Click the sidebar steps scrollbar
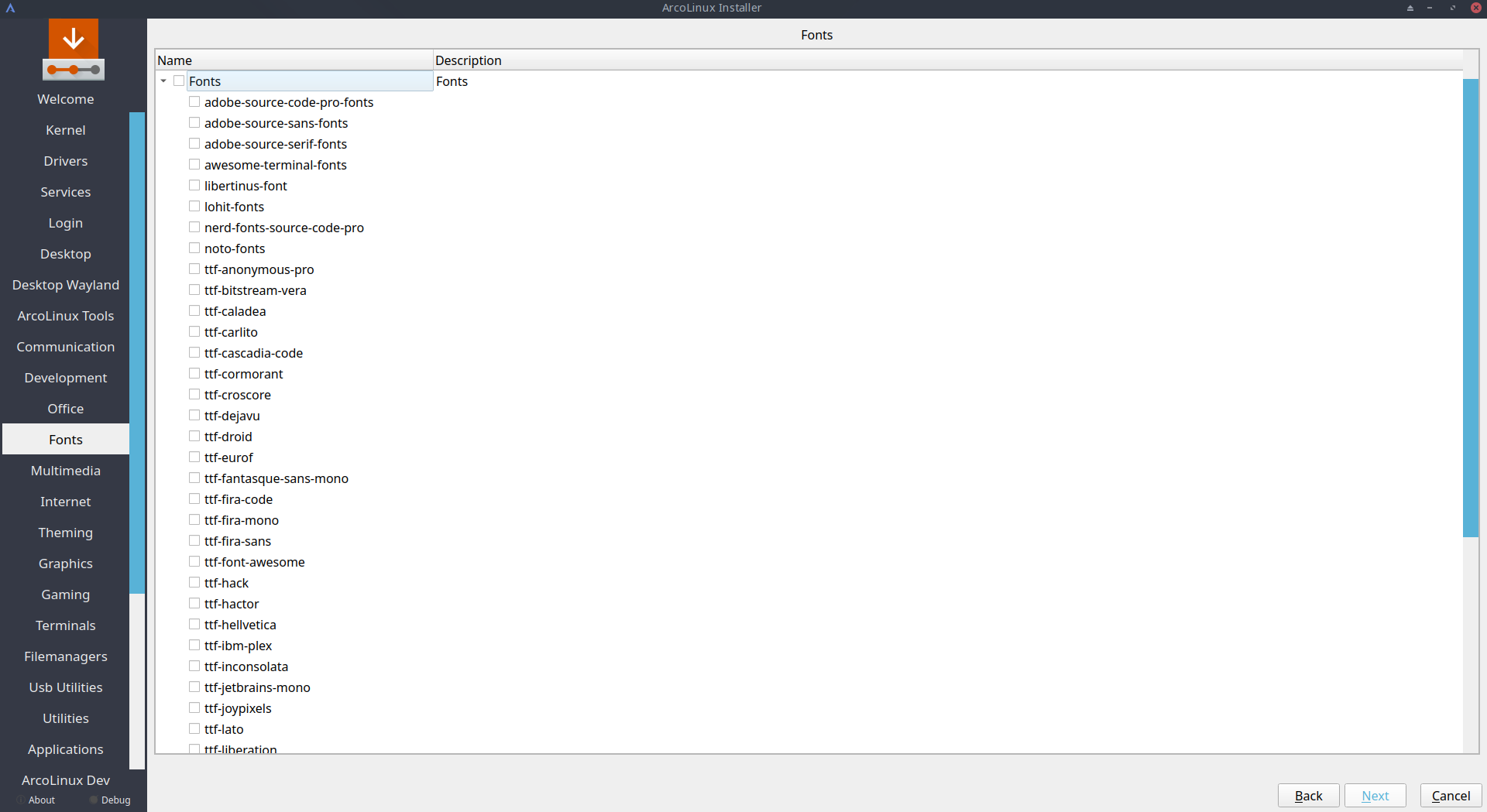 click(x=137, y=353)
